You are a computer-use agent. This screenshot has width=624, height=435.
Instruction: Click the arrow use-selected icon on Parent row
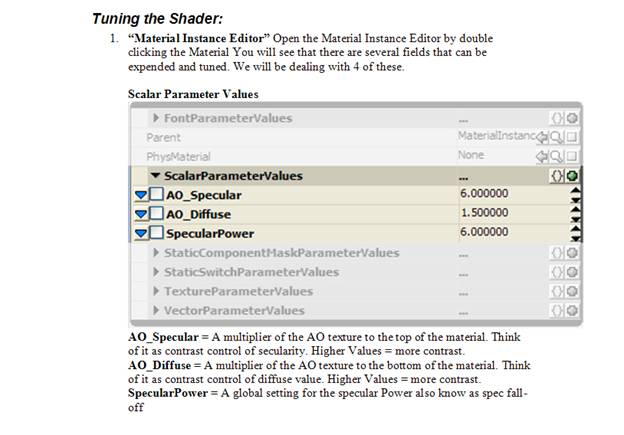542,138
